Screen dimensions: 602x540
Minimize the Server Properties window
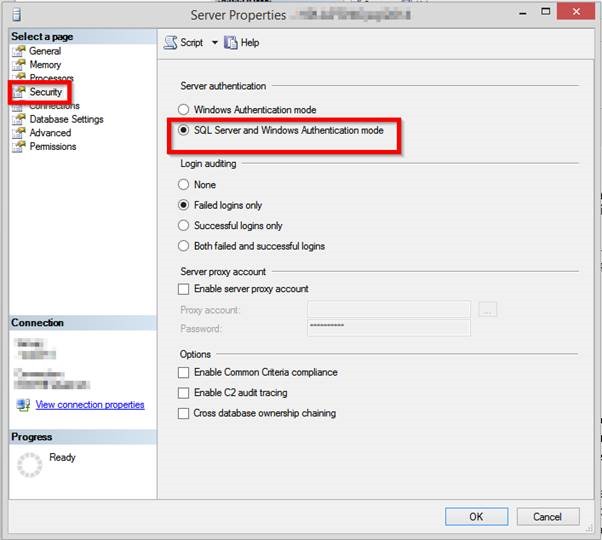523,13
